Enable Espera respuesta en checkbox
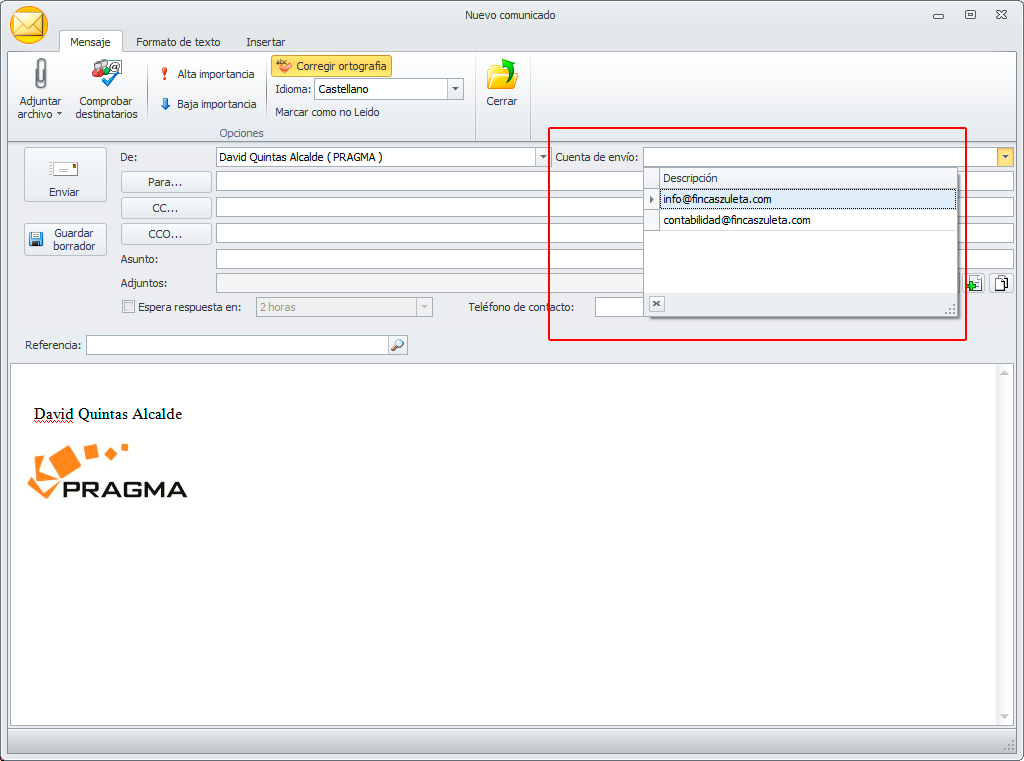 129,306
